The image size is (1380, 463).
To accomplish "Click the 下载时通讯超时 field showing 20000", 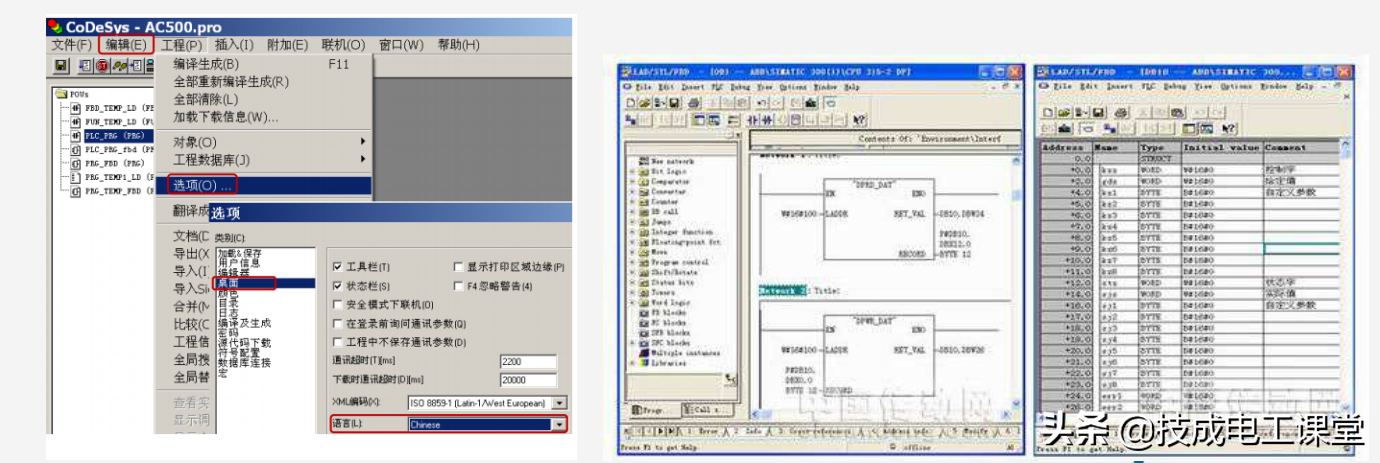I will click(527, 380).
